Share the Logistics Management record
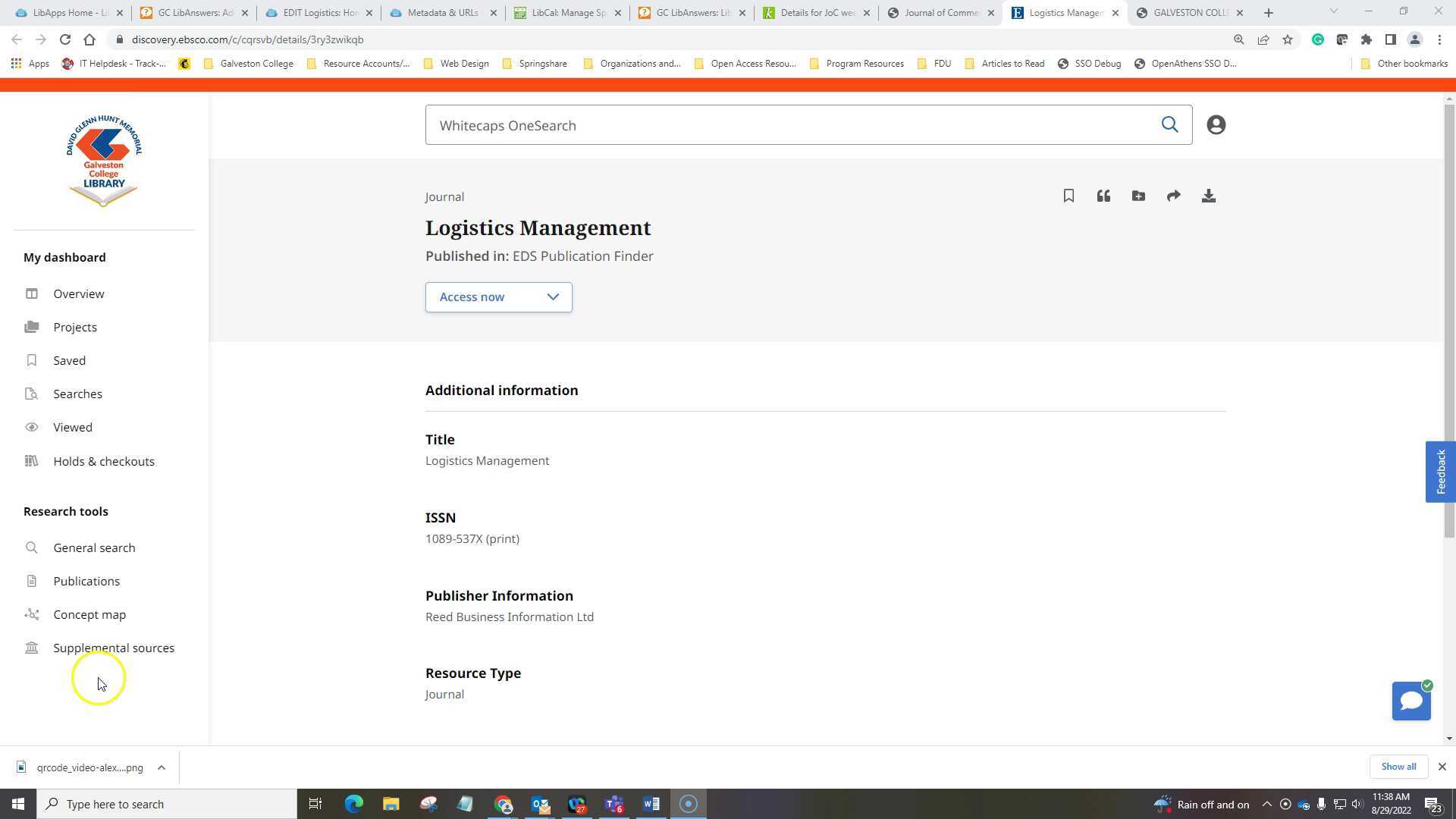This screenshot has height=819, width=1456. point(1173,196)
